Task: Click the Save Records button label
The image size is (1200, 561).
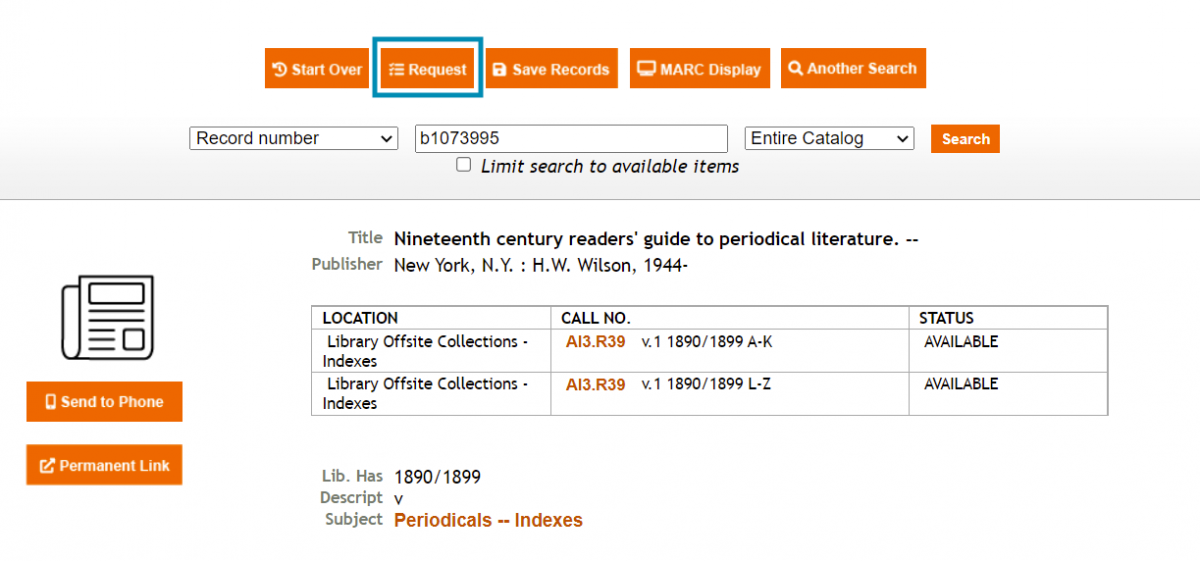Action: (560, 69)
